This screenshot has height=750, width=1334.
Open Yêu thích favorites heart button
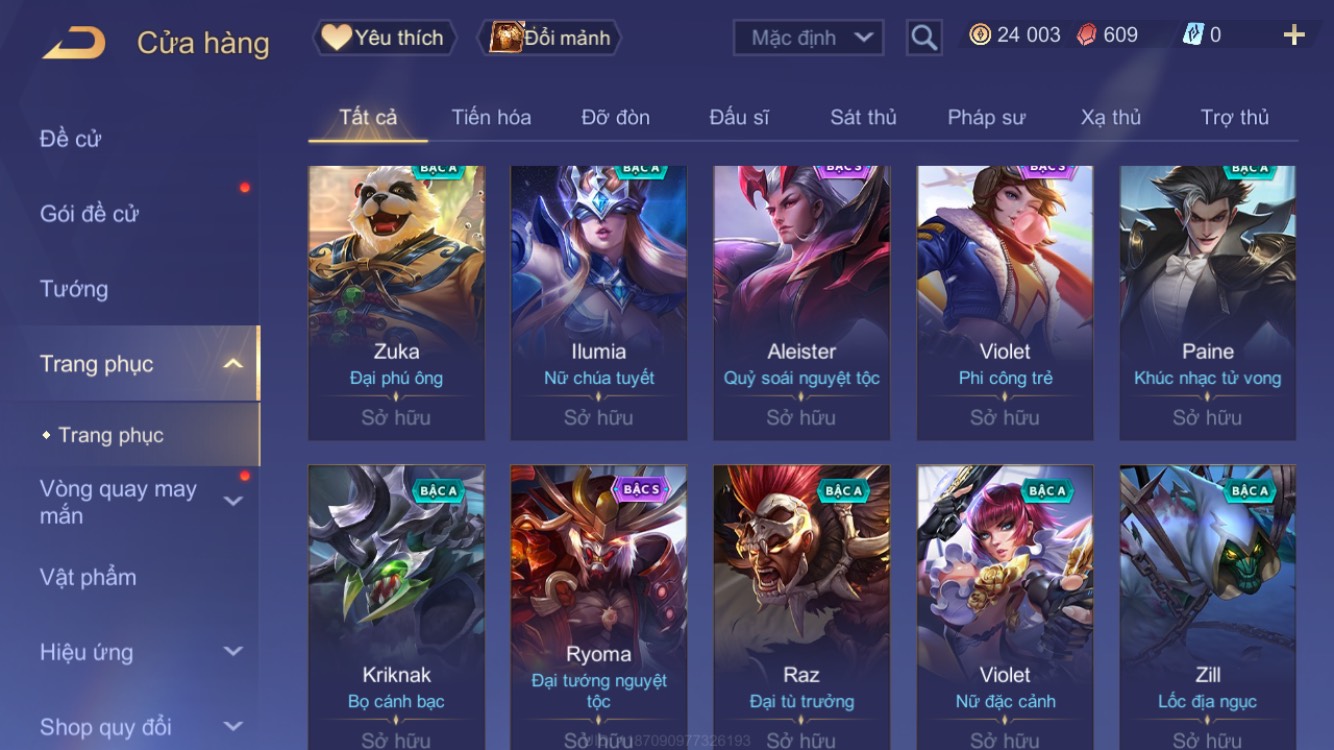coord(385,38)
